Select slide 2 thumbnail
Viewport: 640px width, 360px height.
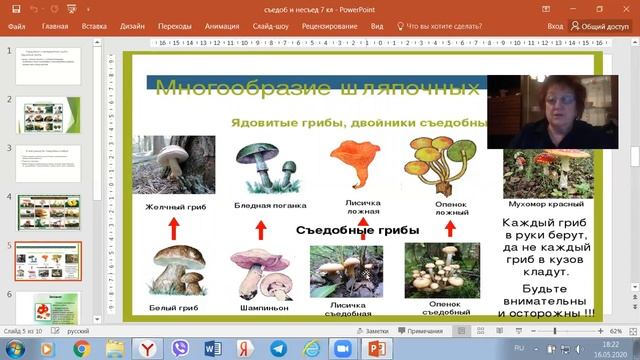coord(48,115)
